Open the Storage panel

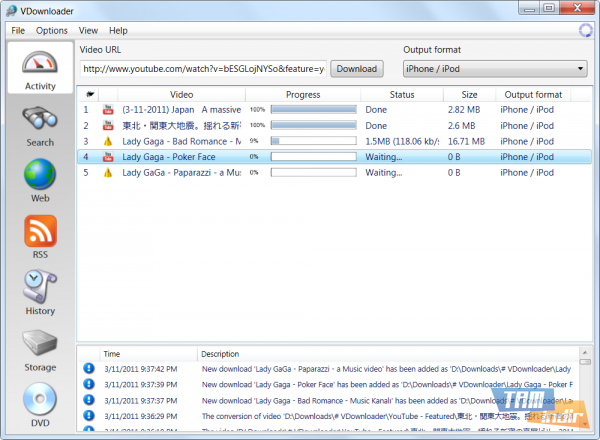(40, 350)
